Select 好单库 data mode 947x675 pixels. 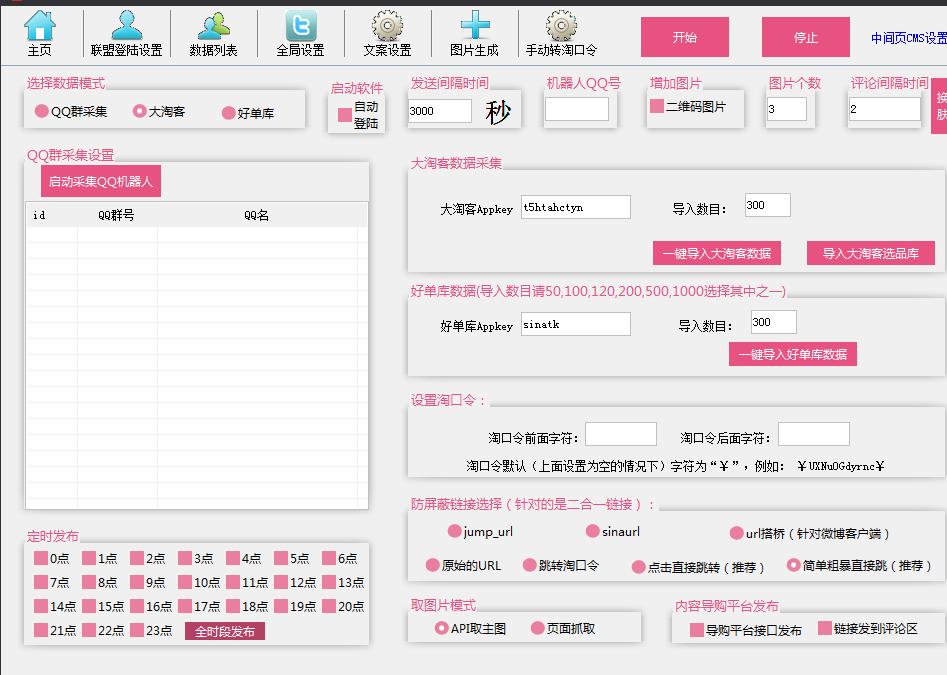(x=228, y=113)
